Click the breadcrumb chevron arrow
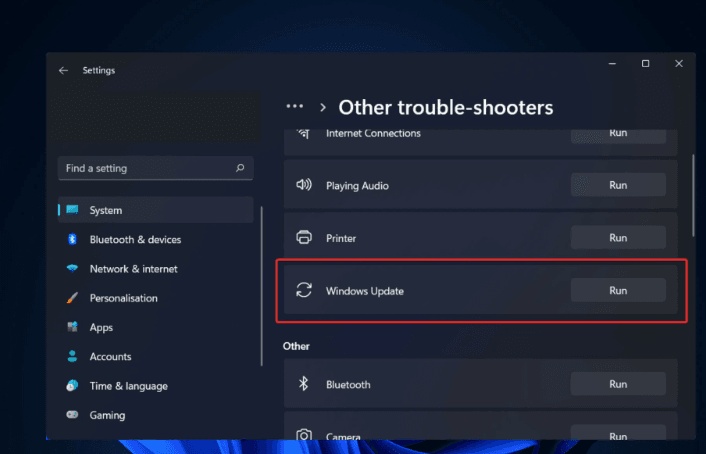This screenshot has height=454, width=706. [322, 108]
